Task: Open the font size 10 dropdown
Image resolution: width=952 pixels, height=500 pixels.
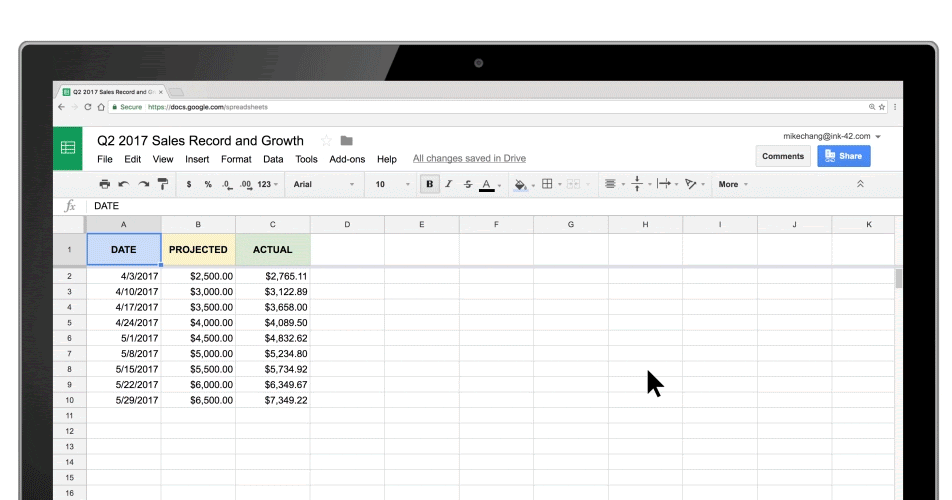Action: pos(392,184)
